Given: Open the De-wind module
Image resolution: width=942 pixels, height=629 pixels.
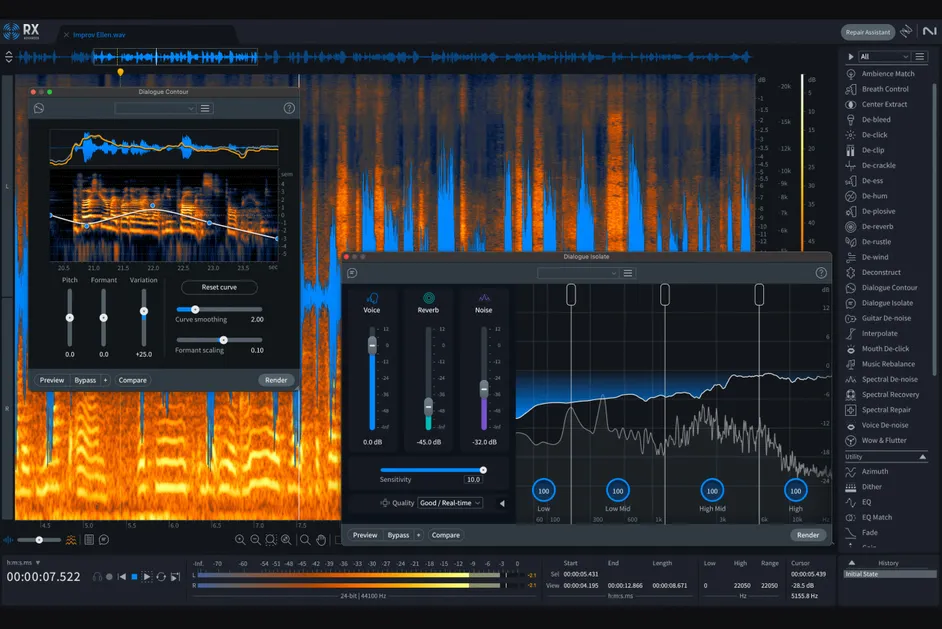Looking at the screenshot, I should tap(868, 257).
